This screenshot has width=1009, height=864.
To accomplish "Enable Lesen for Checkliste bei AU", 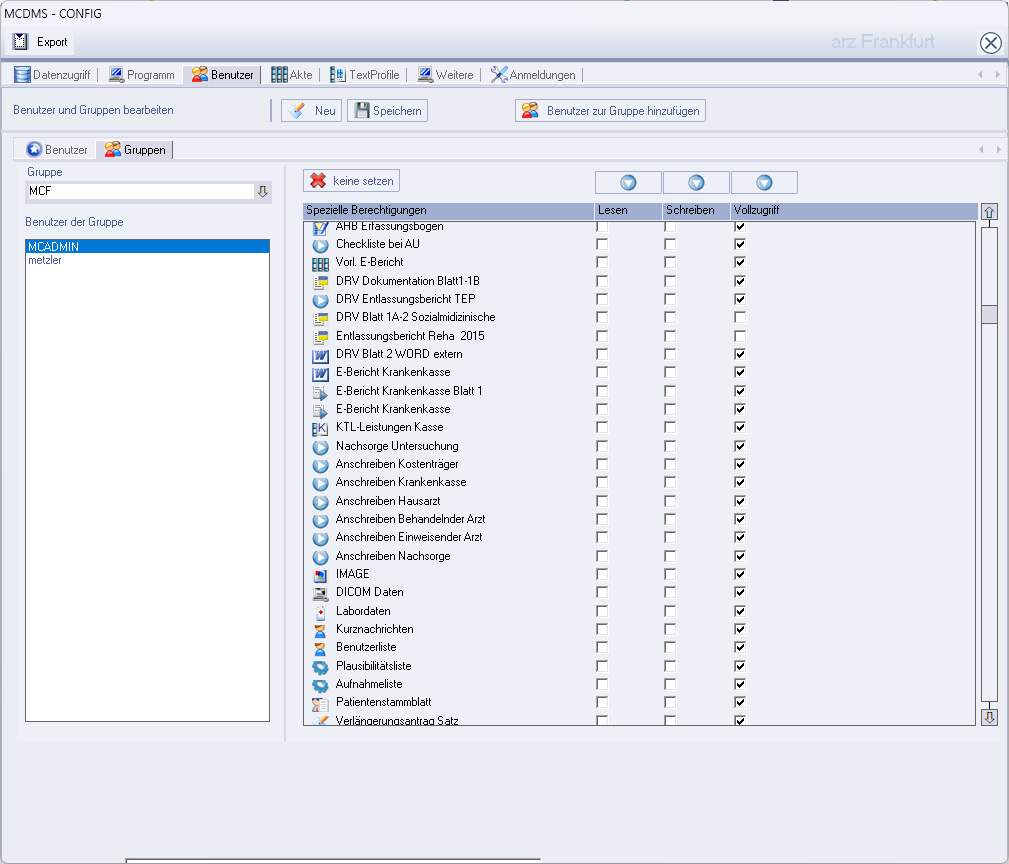I will coord(602,244).
